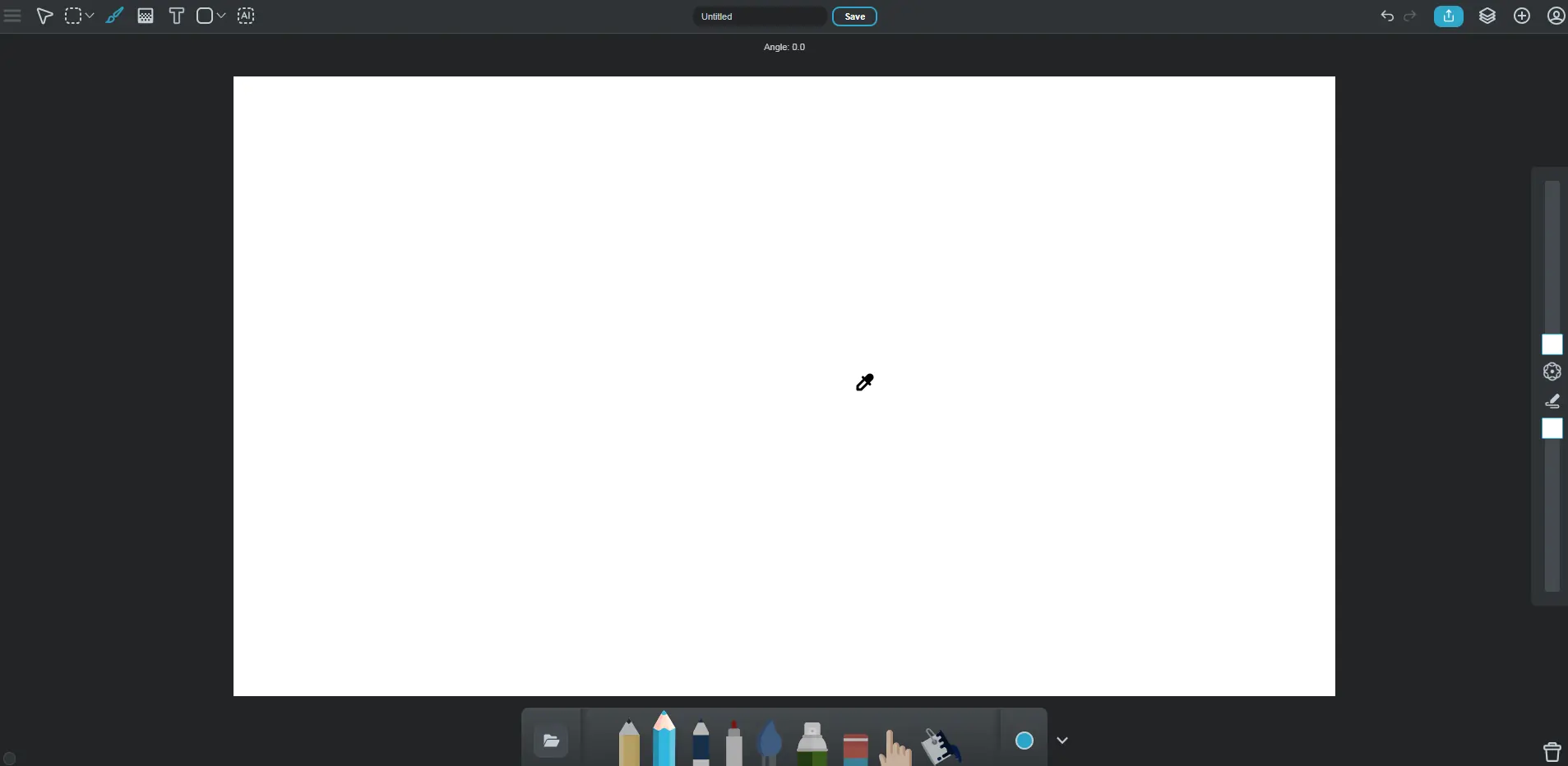Open the blue brush color swatch
The width and height of the screenshot is (1568, 766).
click(x=1025, y=741)
